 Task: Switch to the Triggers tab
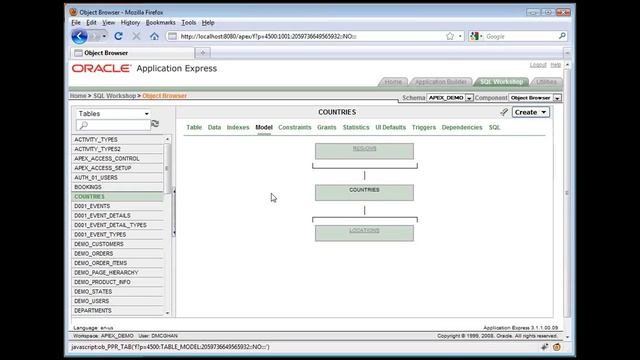pos(424,127)
